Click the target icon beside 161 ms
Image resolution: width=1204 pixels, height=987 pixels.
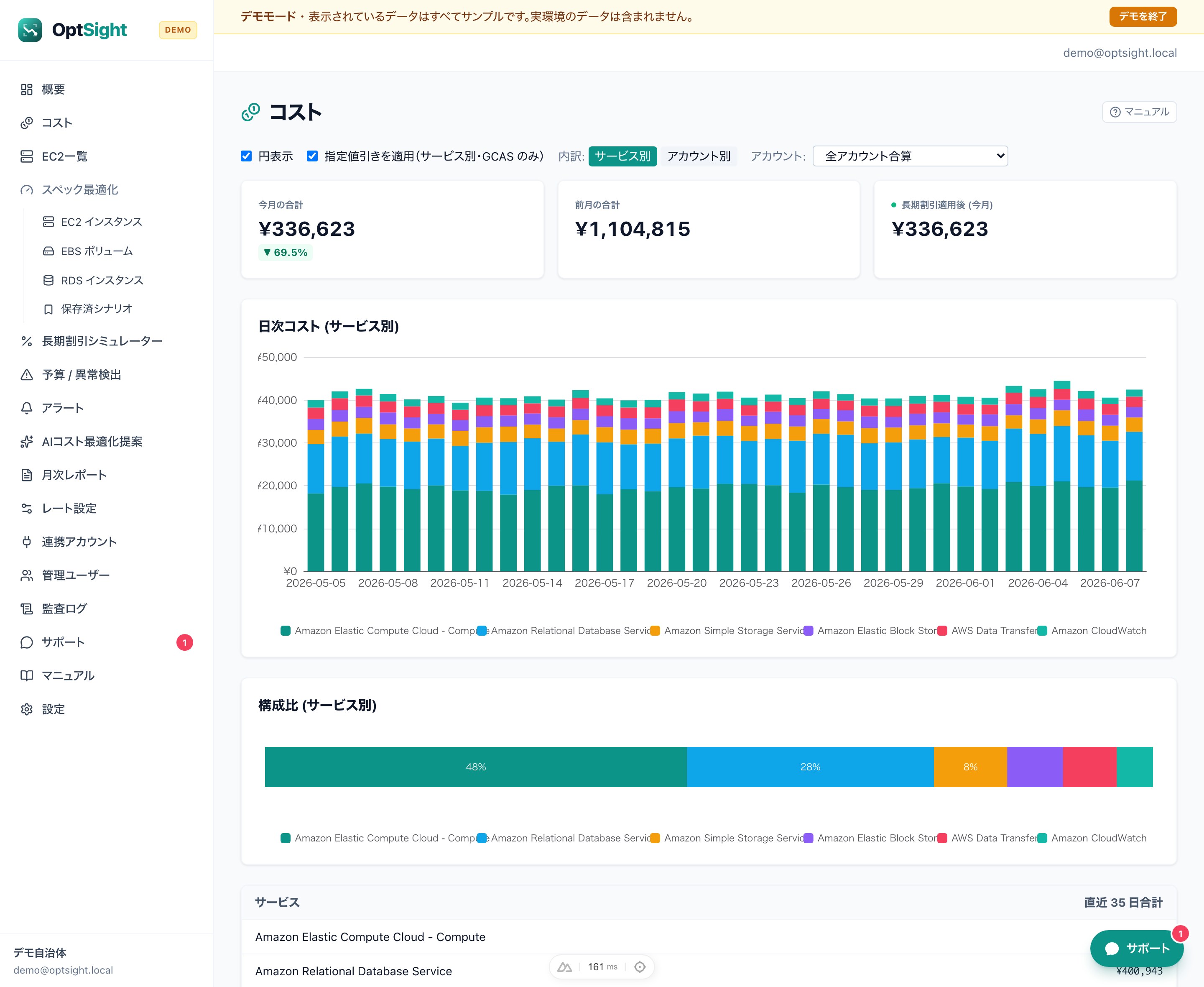coord(640,967)
